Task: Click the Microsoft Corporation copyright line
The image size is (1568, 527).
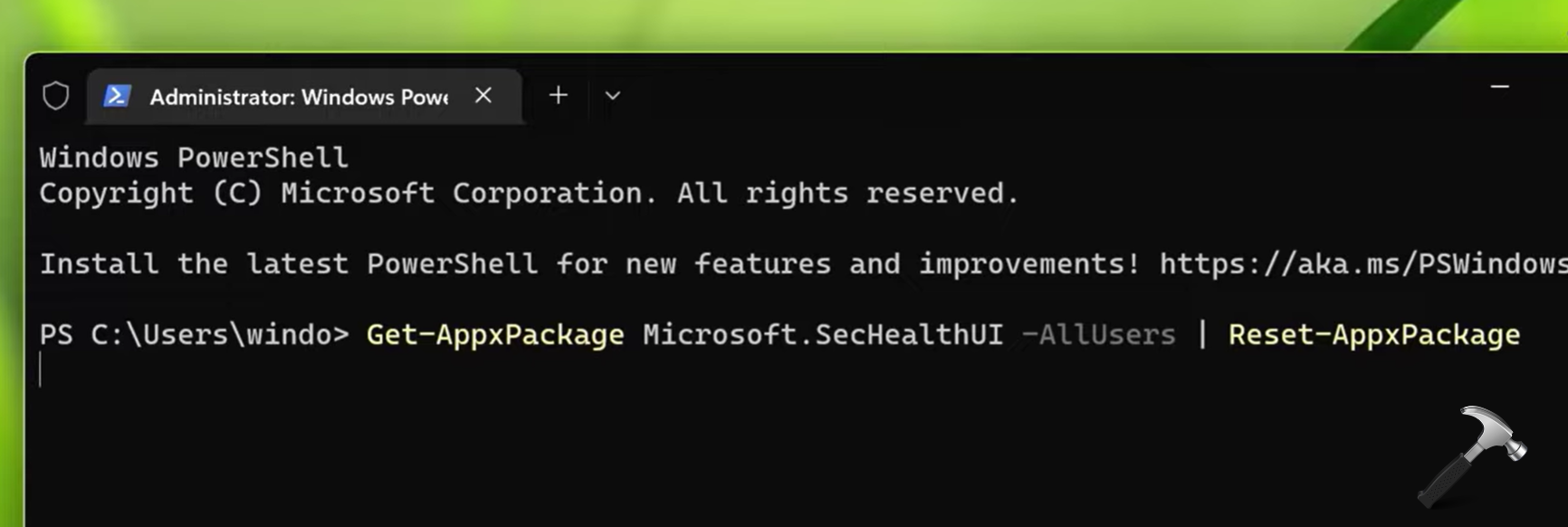Action: (529, 193)
